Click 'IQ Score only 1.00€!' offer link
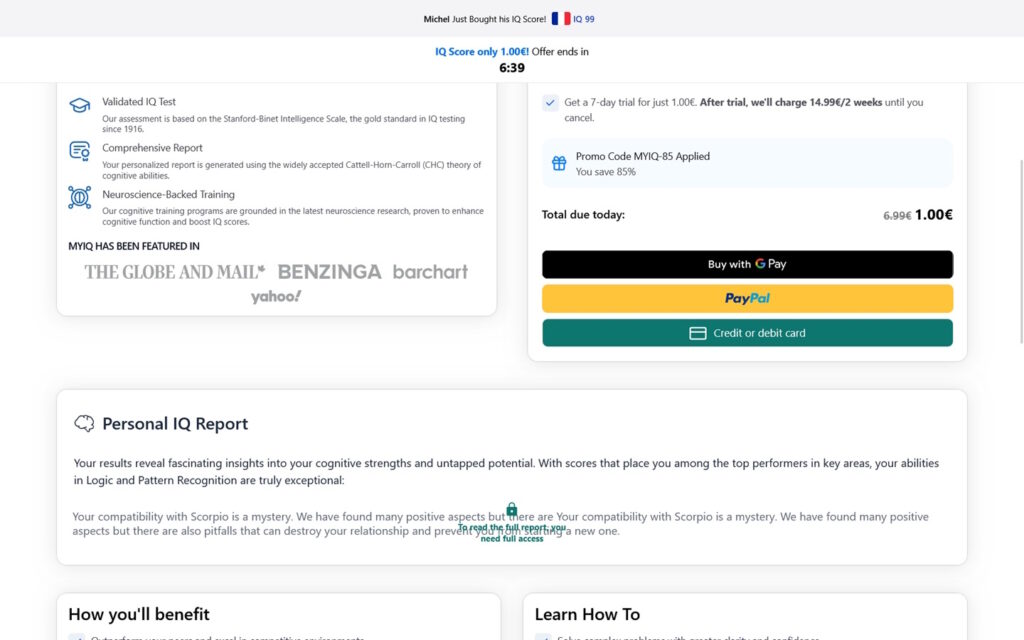This screenshot has height=640, width=1024. click(x=482, y=52)
